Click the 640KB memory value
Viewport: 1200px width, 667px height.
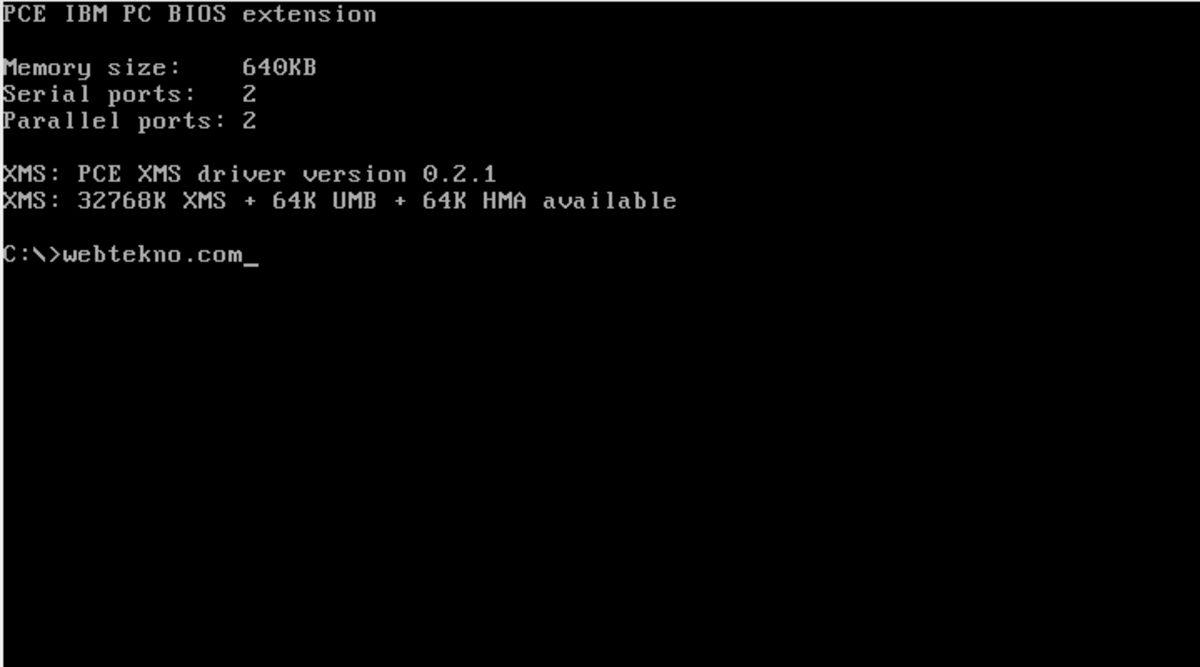coord(280,69)
